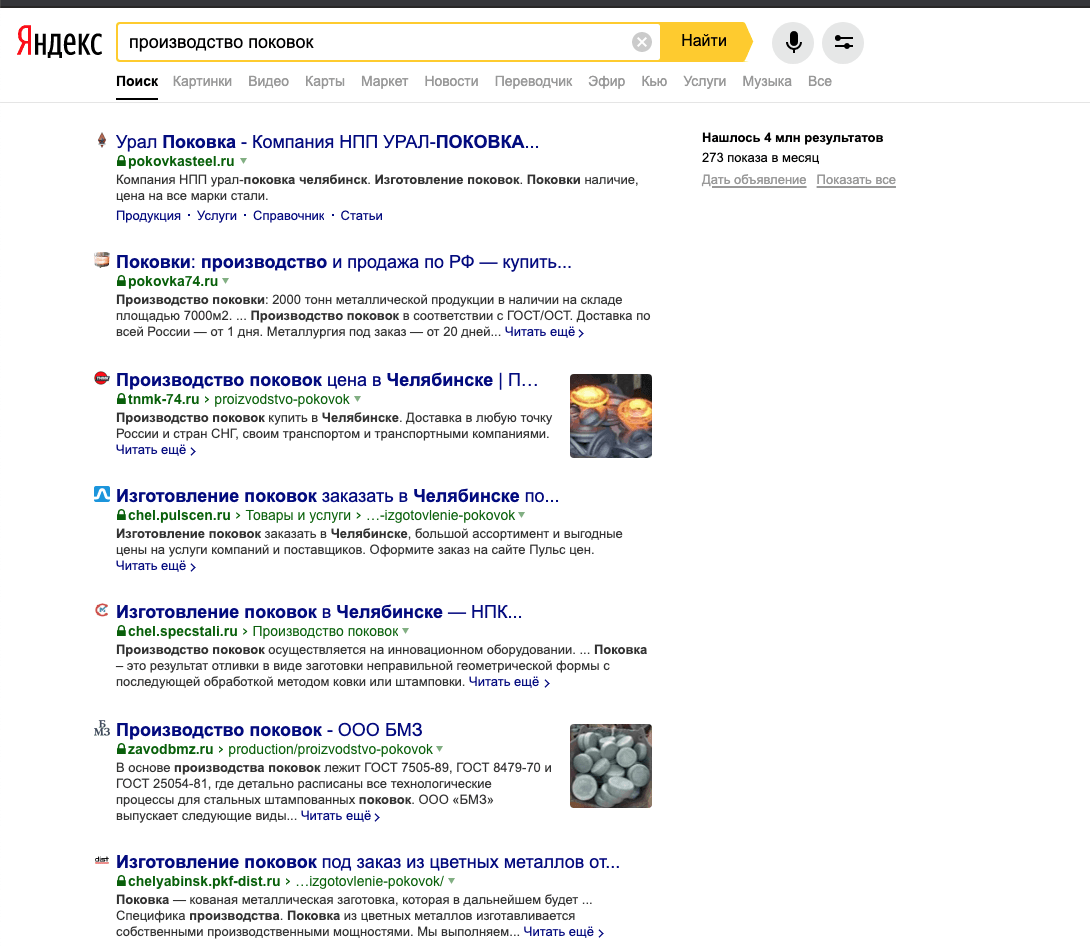The image size is (1090, 946).
Task: Click dist favicon of pkf-dist.ru result
Action: click(101, 860)
